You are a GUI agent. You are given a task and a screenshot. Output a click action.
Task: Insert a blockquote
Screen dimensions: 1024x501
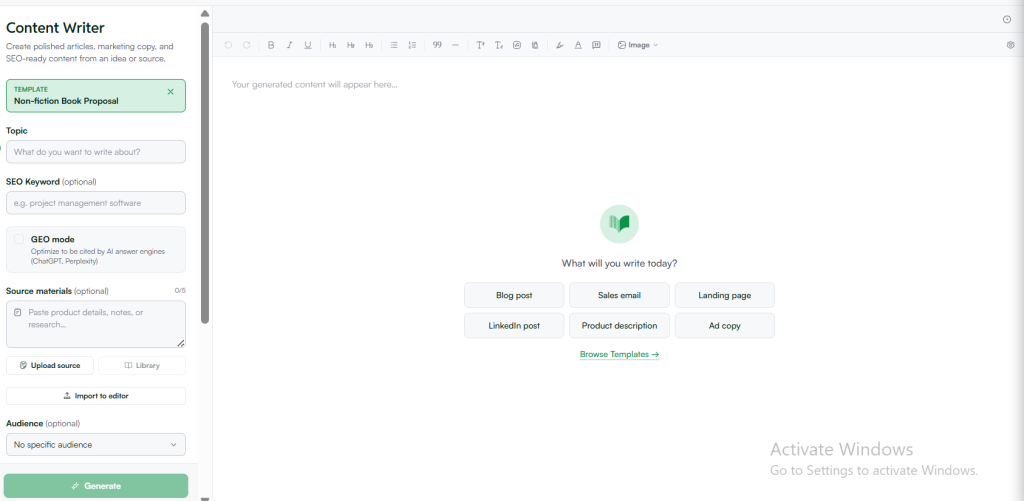437,45
